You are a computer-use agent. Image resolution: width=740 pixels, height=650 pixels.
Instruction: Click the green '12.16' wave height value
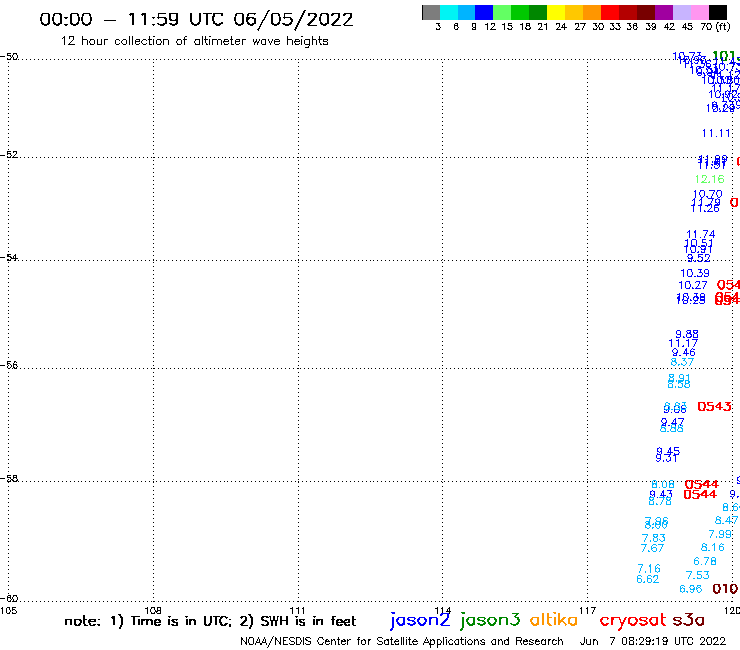[x=709, y=179]
